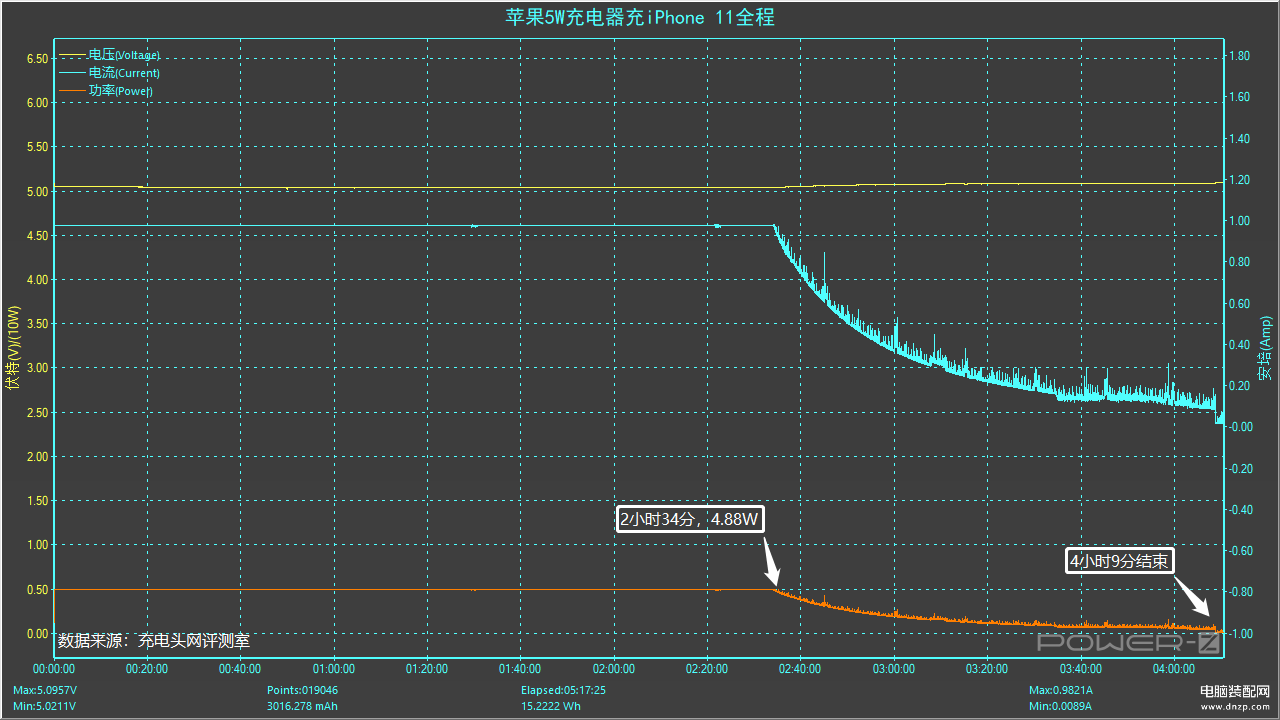Click the orange power line sample in legend
This screenshot has width=1280, height=720.
73,91
